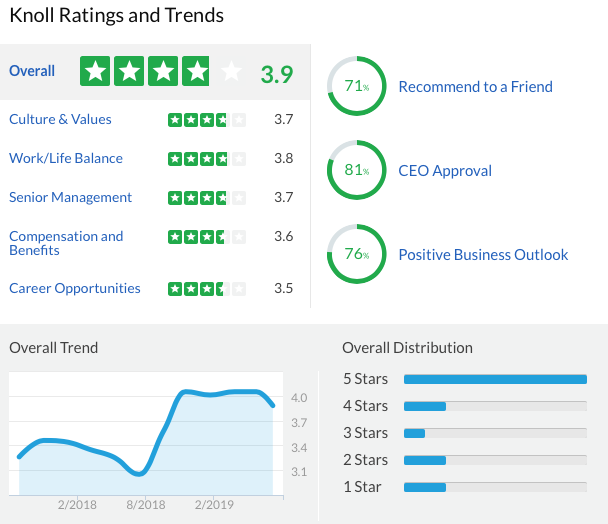Click the Work/Life Balance star rating
Viewport: 608px width, 524px height.
[x=207, y=159]
